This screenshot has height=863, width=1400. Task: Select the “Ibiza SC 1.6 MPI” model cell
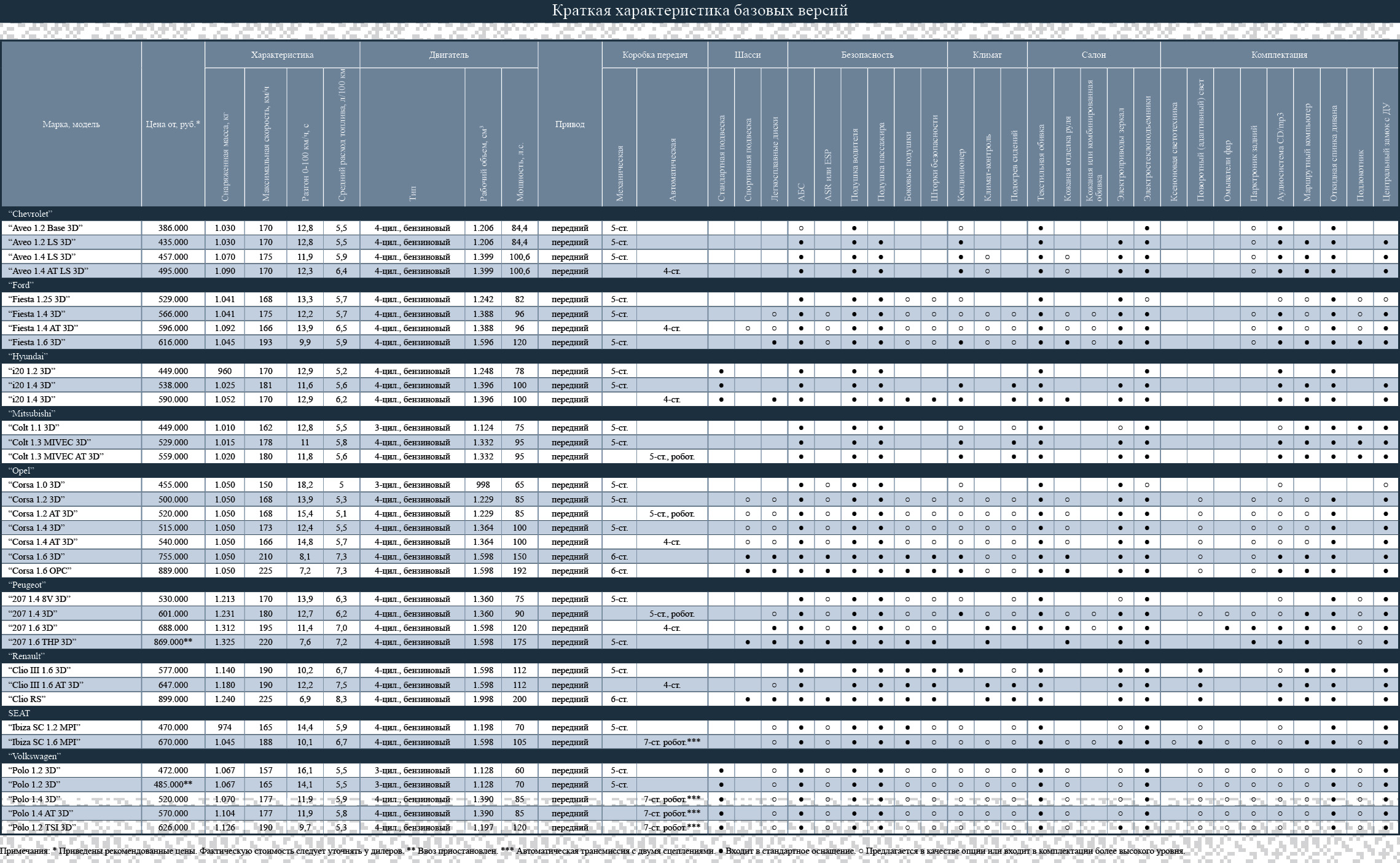[71, 742]
